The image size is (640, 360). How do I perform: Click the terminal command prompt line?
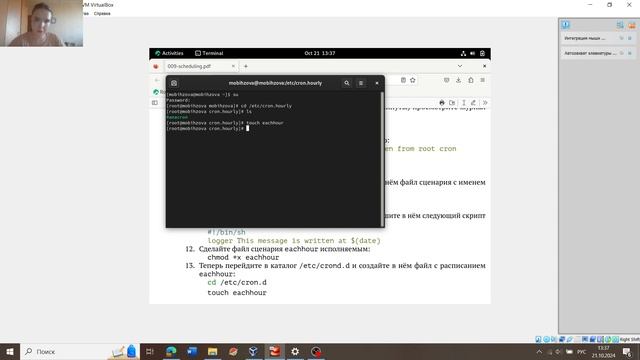click(x=207, y=128)
